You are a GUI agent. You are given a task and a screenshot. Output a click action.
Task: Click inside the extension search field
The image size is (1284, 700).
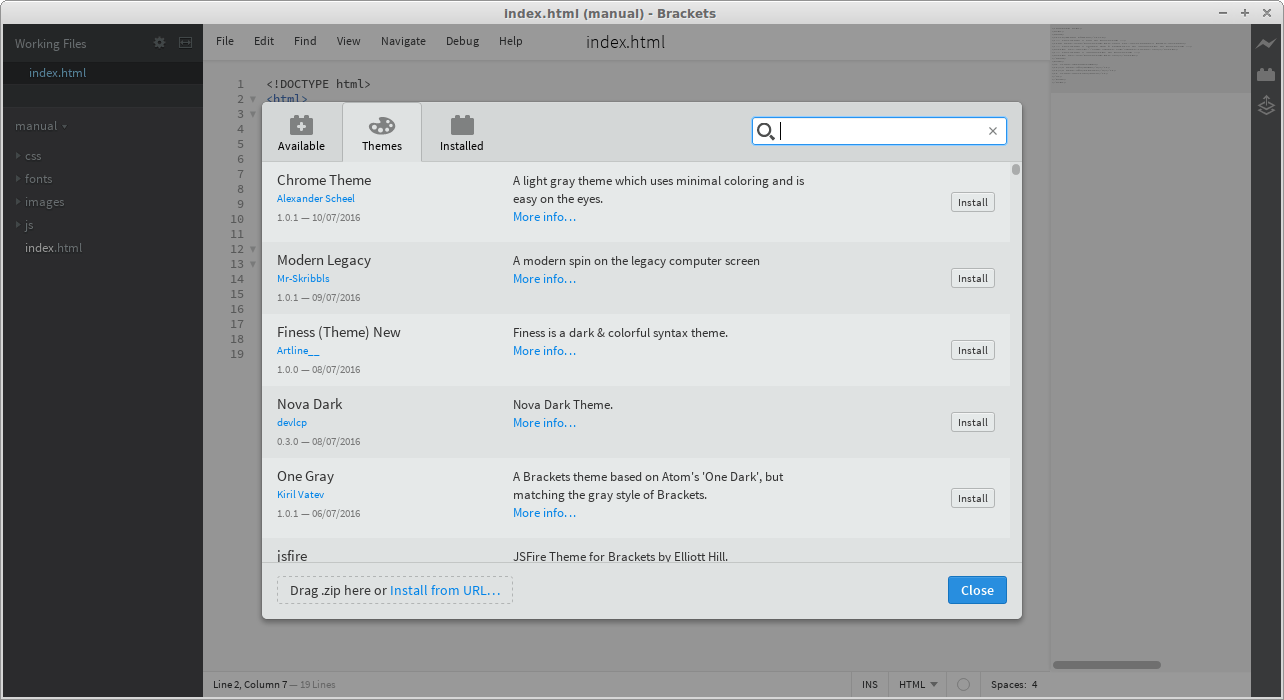880,131
